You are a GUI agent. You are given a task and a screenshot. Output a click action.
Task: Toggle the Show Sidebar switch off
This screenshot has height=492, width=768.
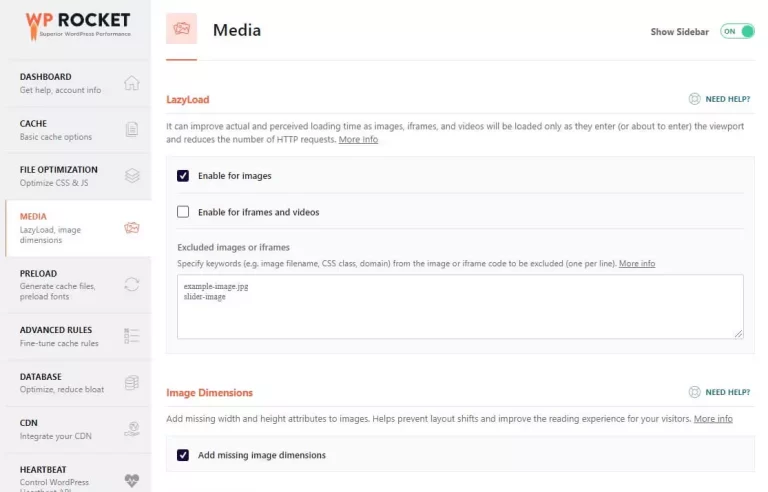tap(737, 31)
